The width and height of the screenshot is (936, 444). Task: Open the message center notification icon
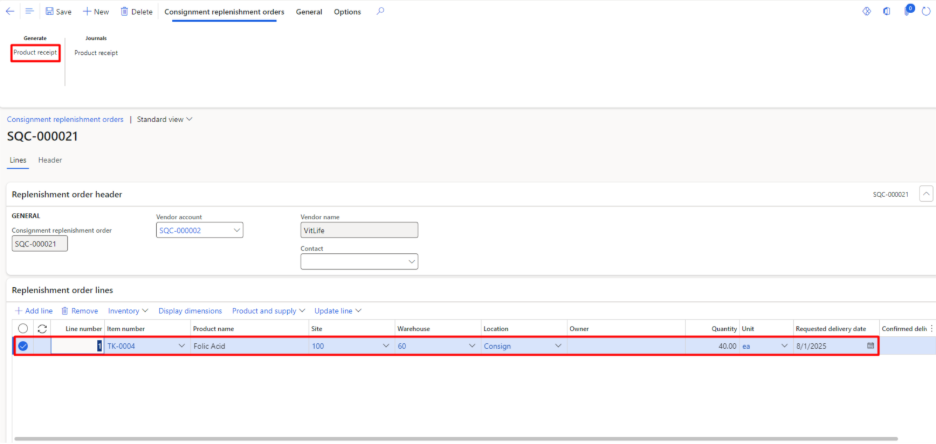[908, 11]
